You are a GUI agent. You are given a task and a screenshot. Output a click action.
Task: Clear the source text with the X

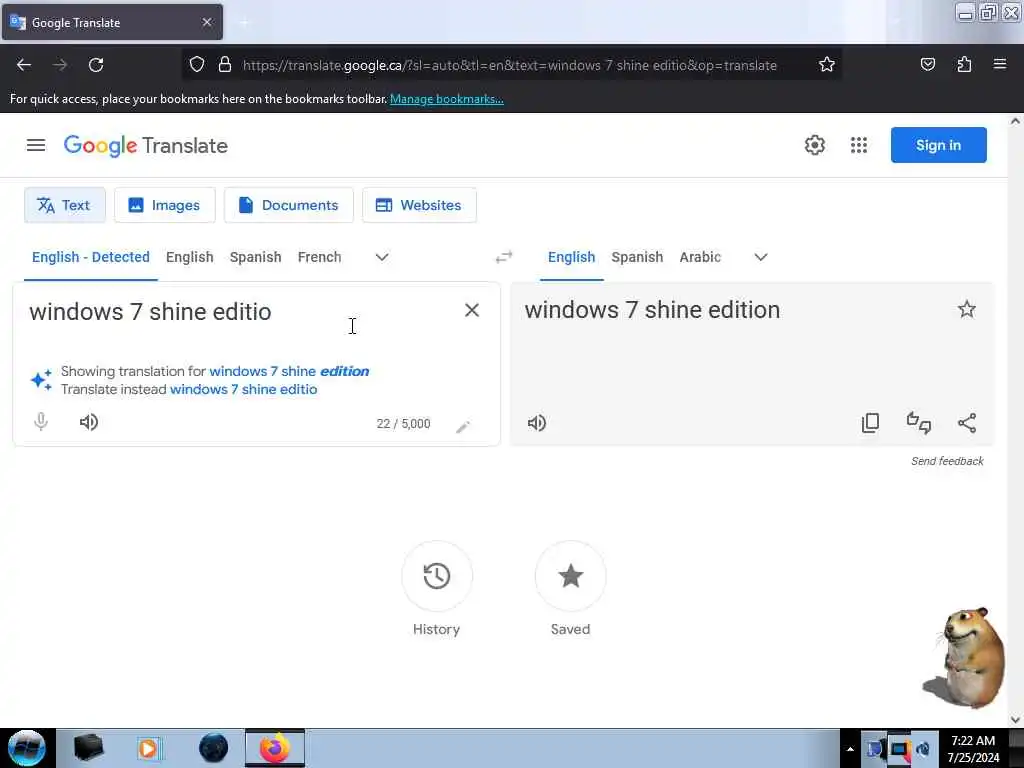click(x=472, y=310)
